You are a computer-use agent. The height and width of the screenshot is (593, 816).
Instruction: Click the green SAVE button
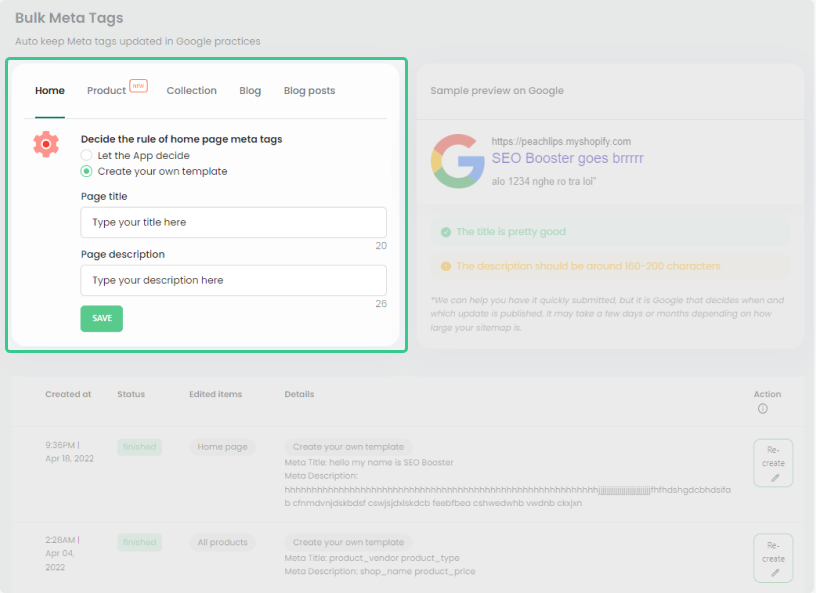pyautogui.click(x=102, y=318)
